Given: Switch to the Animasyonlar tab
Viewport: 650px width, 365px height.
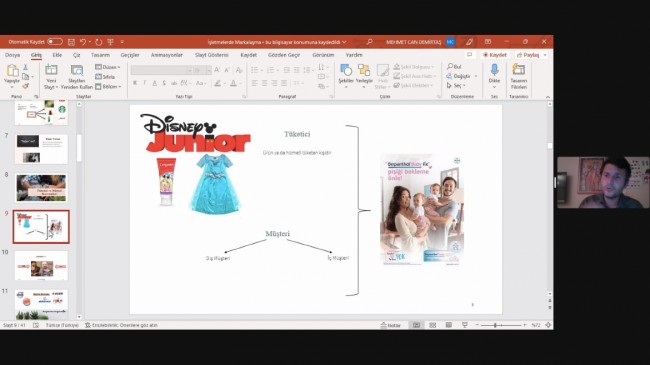Looking at the screenshot, I should click(167, 55).
